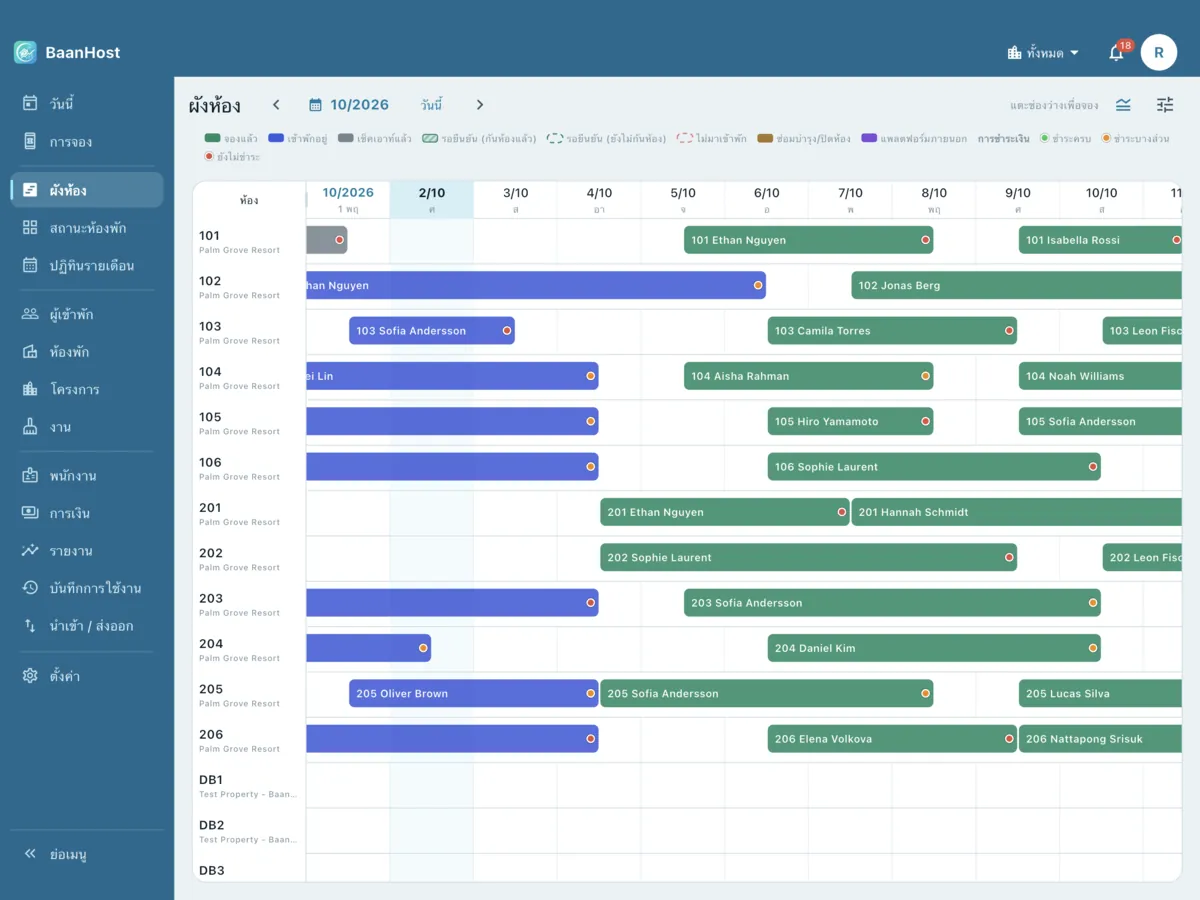Open booking 101 Ethan Nguyen
The image size is (1200, 900).
pyautogui.click(x=809, y=240)
